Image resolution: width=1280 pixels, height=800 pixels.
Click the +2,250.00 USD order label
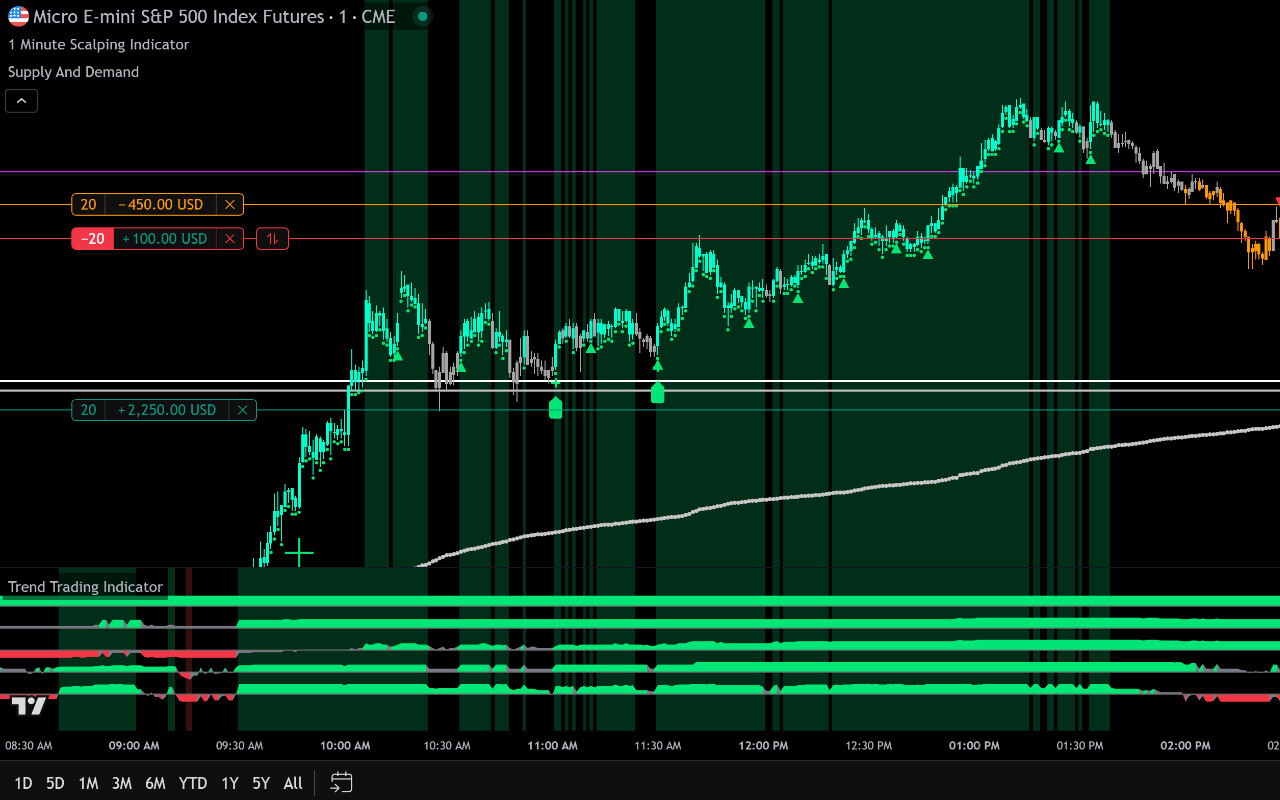pyautogui.click(x=167, y=410)
